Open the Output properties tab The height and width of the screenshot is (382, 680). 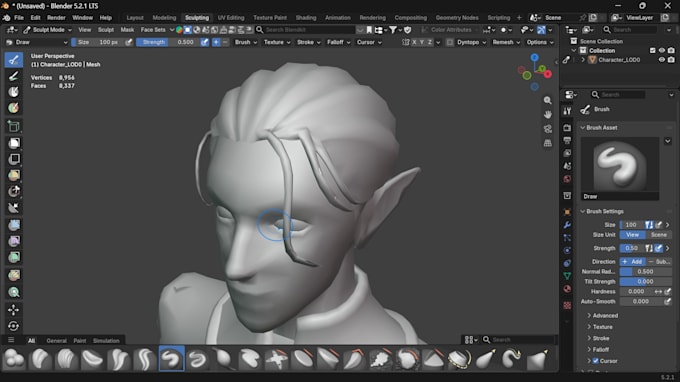pos(567,140)
